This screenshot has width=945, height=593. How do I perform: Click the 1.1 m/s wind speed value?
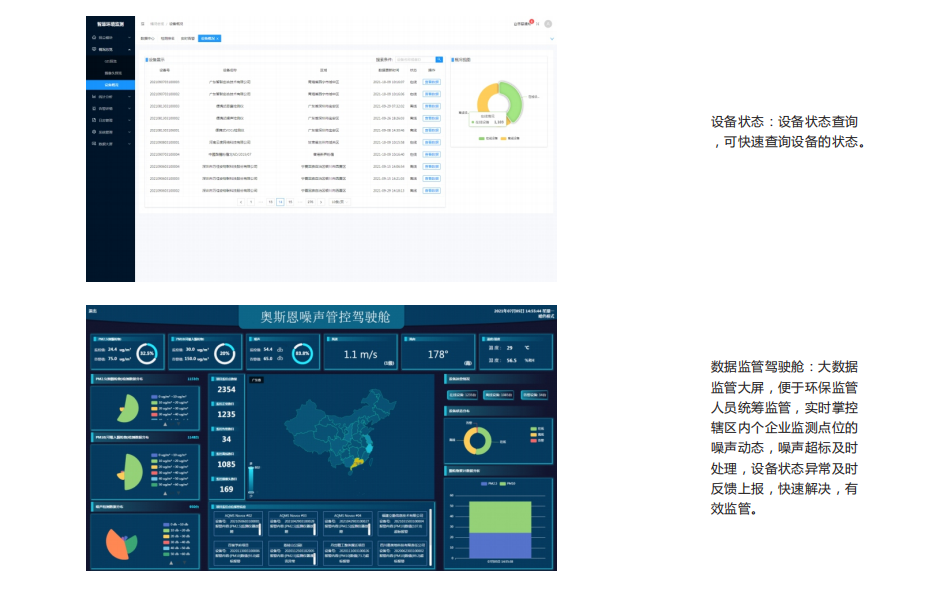tap(360, 354)
